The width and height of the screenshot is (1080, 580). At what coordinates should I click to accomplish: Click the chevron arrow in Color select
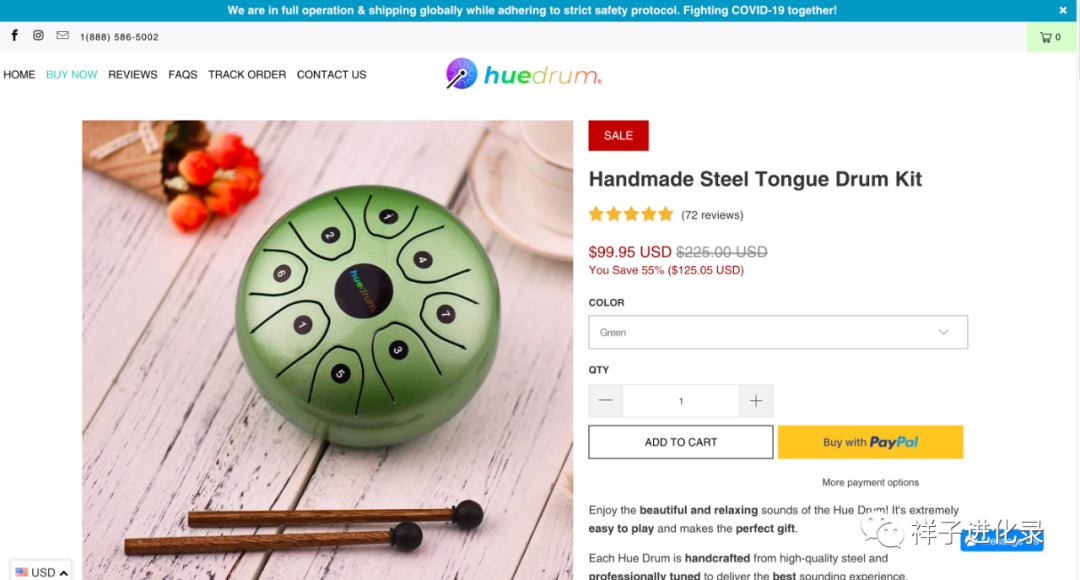tap(944, 332)
